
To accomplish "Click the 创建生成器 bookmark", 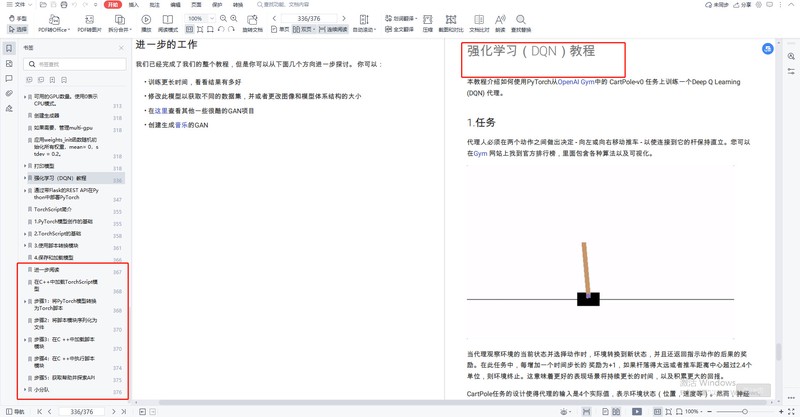I will pos(46,116).
